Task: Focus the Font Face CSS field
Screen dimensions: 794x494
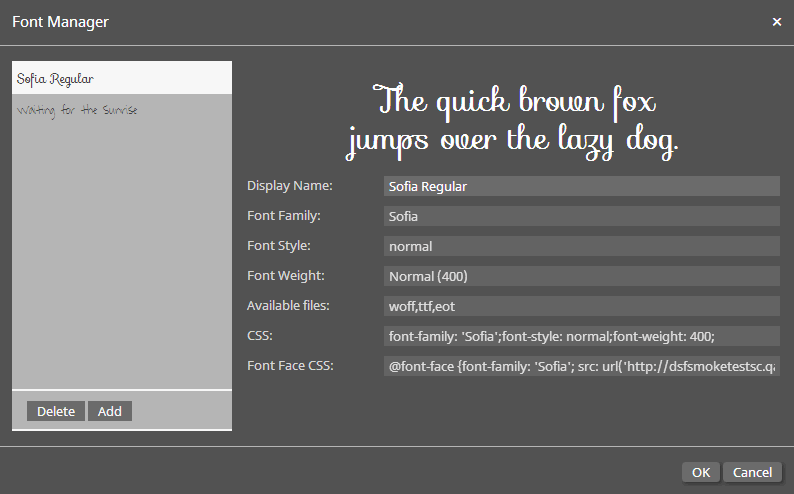Action: pyautogui.click(x=580, y=366)
